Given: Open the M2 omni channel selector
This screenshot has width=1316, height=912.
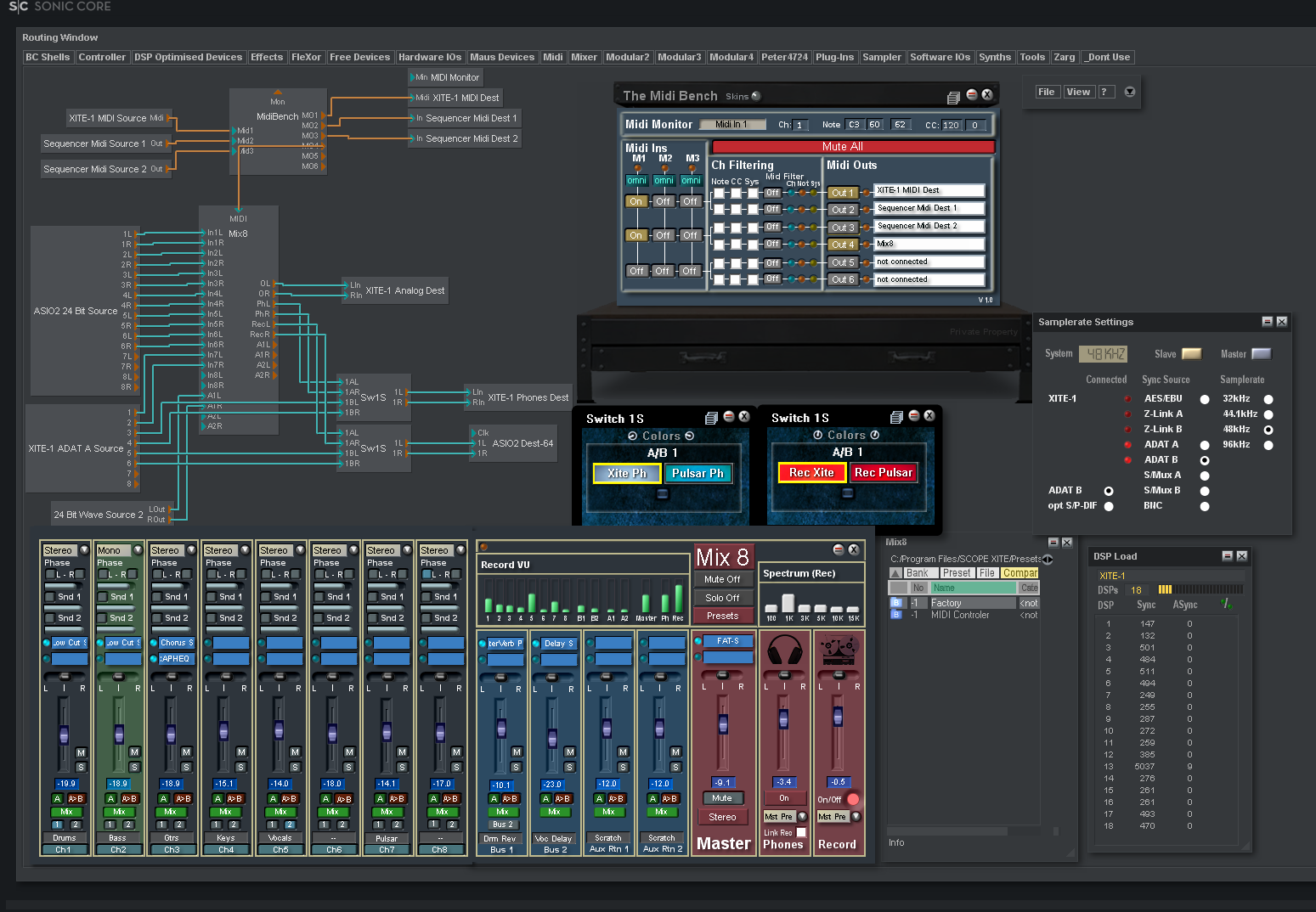Looking at the screenshot, I should (x=664, y=181).
